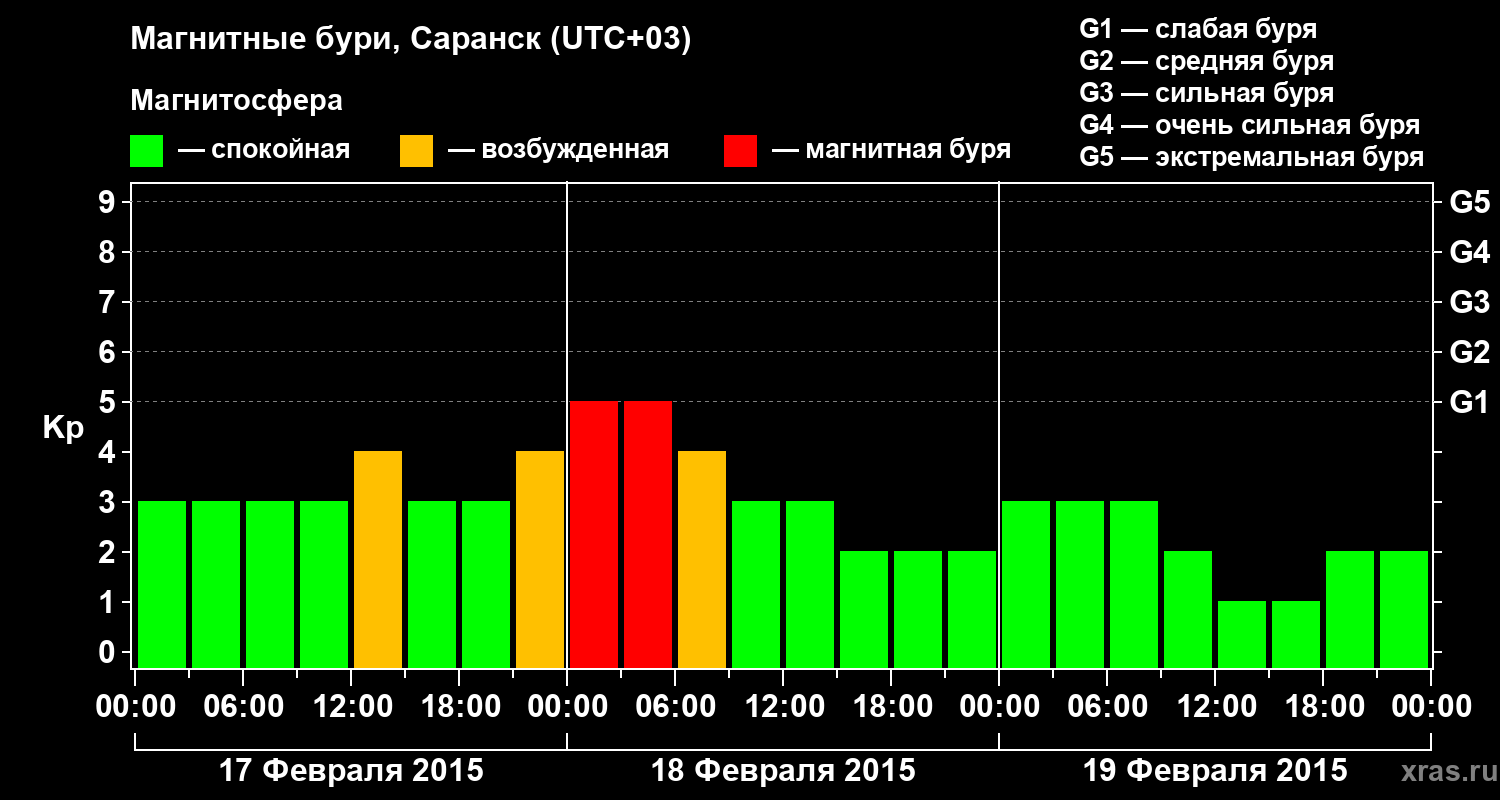Click the red 'магнитная буря' legend swatch
Viewport: 1500px width, 800px height.
coord(741,151)
